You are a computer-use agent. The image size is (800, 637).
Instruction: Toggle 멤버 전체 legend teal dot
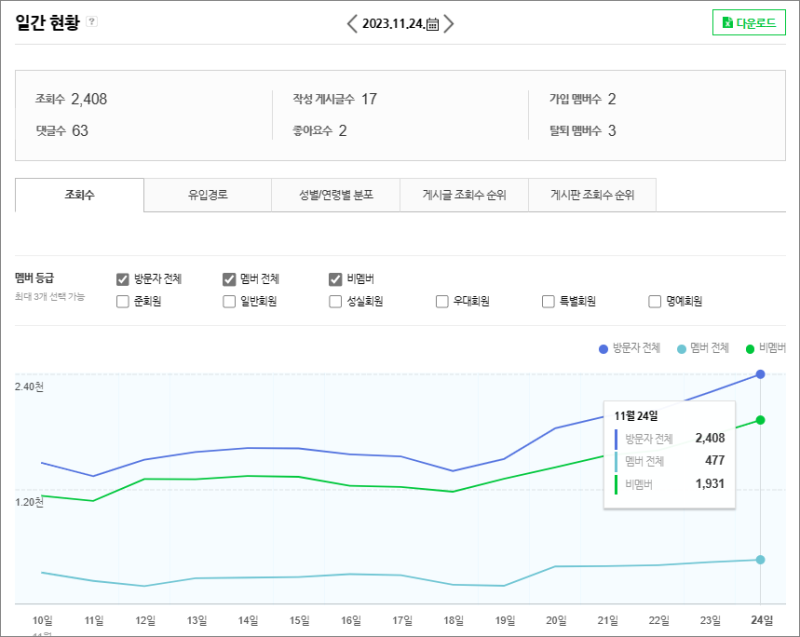pos(681,349)
